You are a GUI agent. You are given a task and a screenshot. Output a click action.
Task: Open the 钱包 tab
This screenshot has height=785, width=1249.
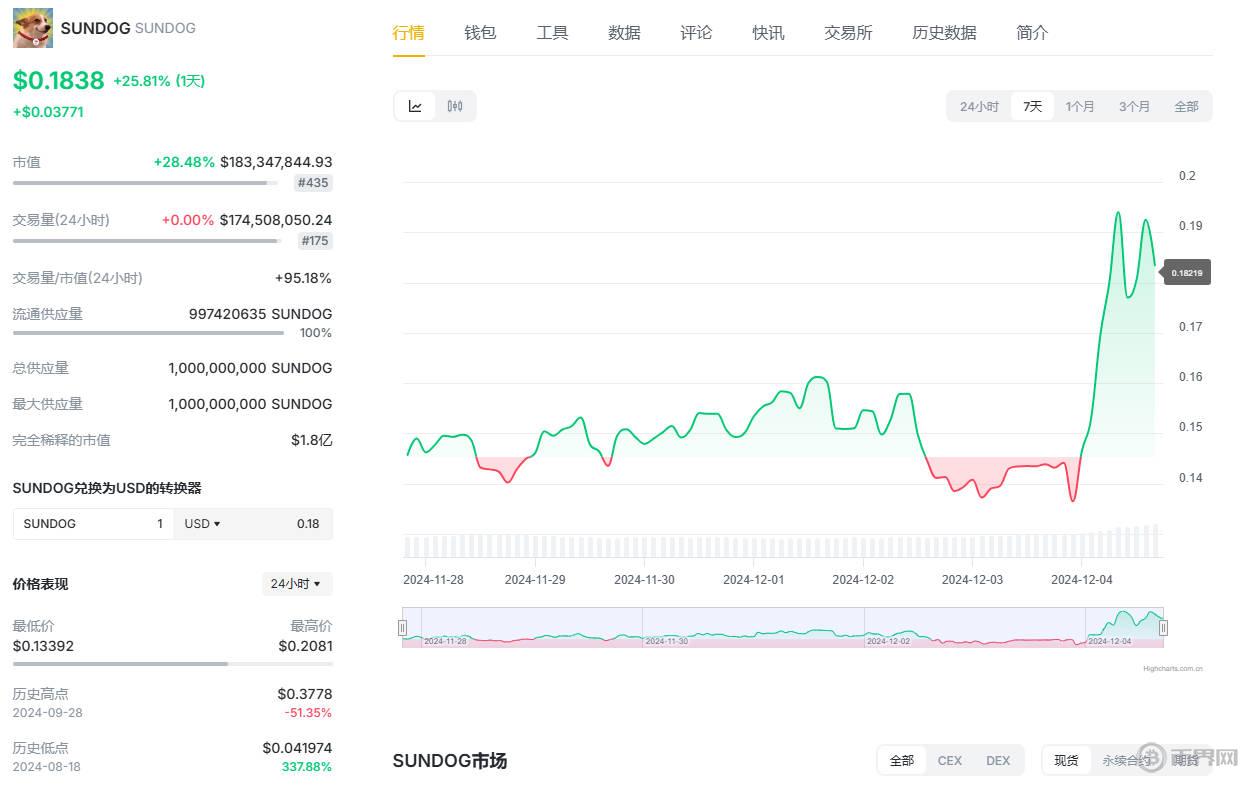[x=480, y=33]
